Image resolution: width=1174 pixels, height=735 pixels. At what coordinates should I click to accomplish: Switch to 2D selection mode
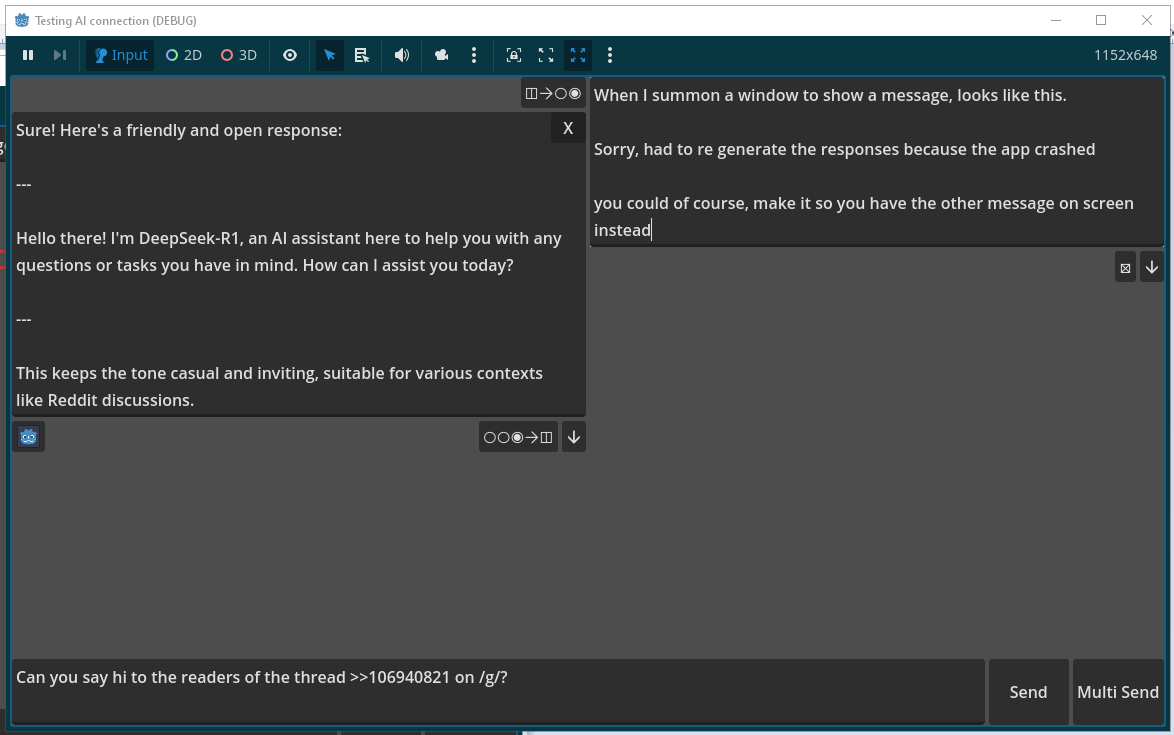point(184,55)
